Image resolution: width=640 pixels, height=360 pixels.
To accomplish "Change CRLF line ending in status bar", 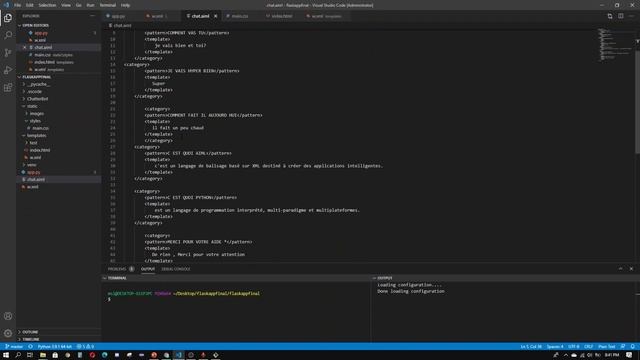I will click(588, 347).
